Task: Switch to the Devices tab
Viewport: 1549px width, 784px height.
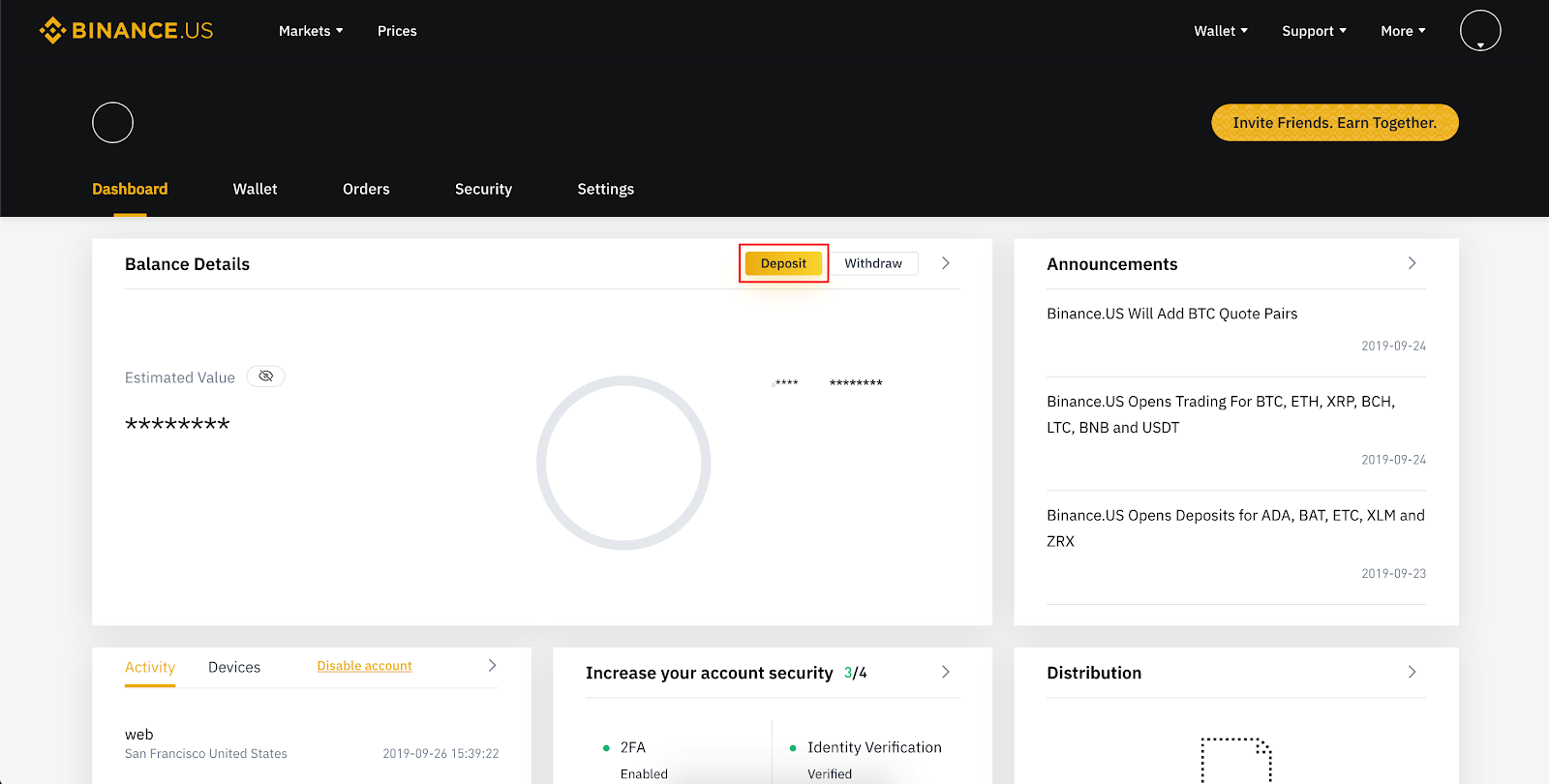Action: click(x=234, y=667)
